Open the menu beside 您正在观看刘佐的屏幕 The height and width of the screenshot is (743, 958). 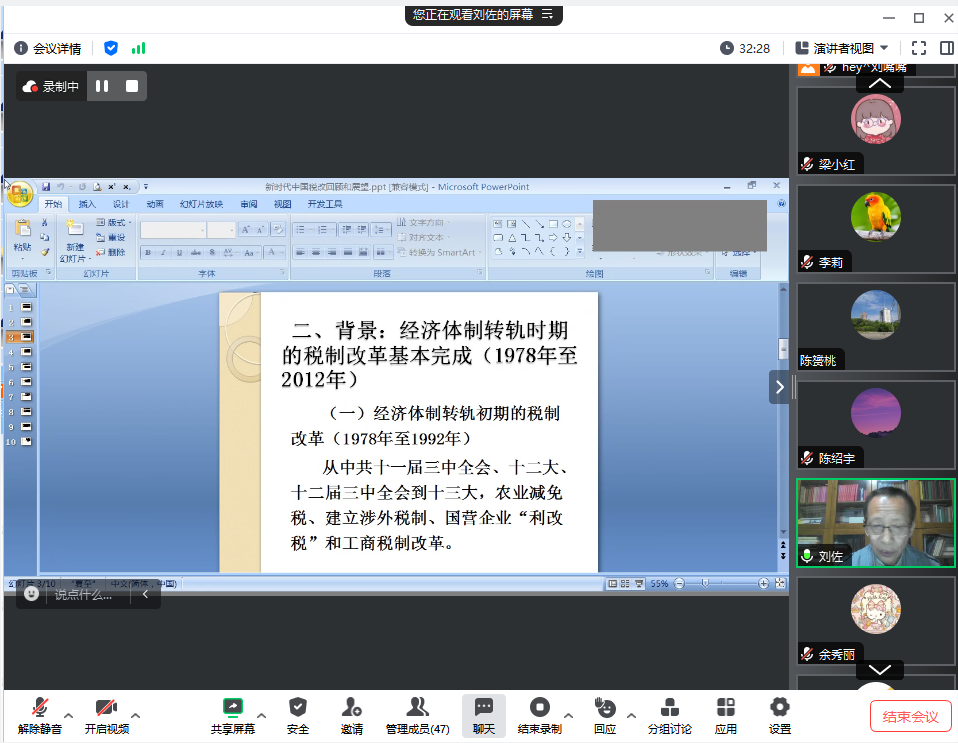pyautogui.click(x=547, y=15)
